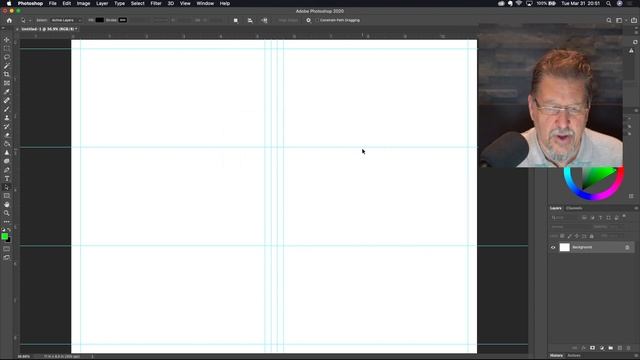
Task: Toggle Quick Mask mode
Action: point(7,249)
